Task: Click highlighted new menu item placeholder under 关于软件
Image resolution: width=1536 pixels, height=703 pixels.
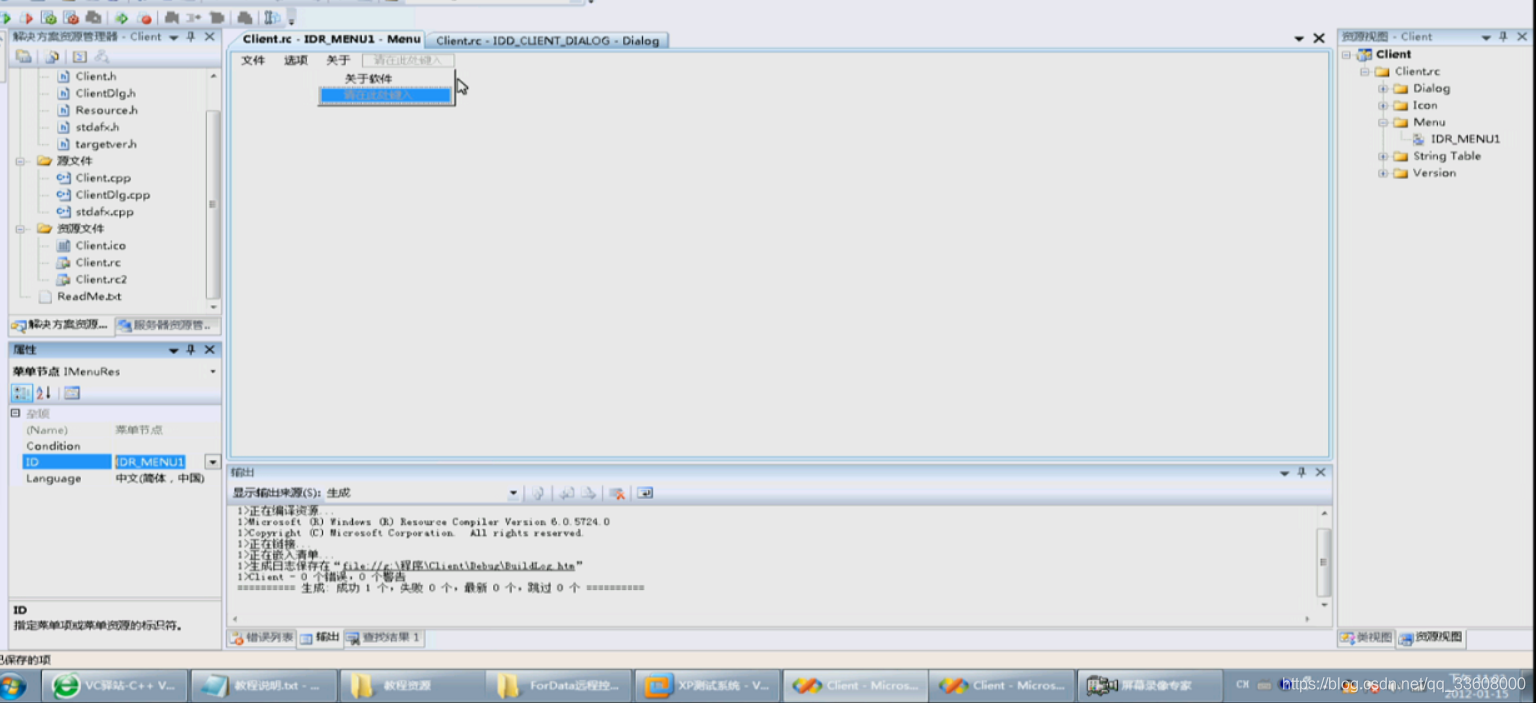Action: (x=386, y=96)
